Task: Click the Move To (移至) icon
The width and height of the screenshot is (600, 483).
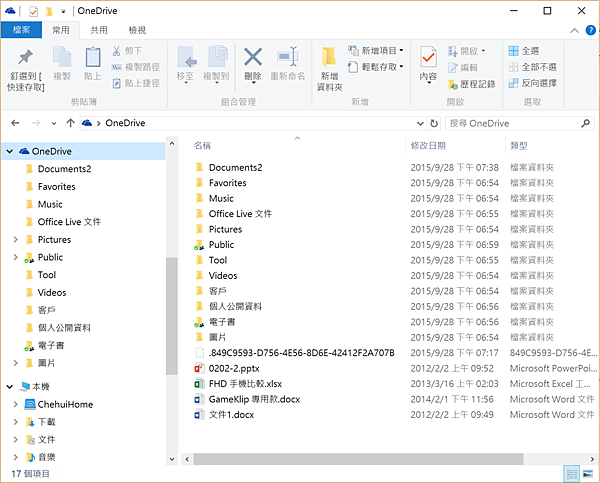Action: pos(187,57)
